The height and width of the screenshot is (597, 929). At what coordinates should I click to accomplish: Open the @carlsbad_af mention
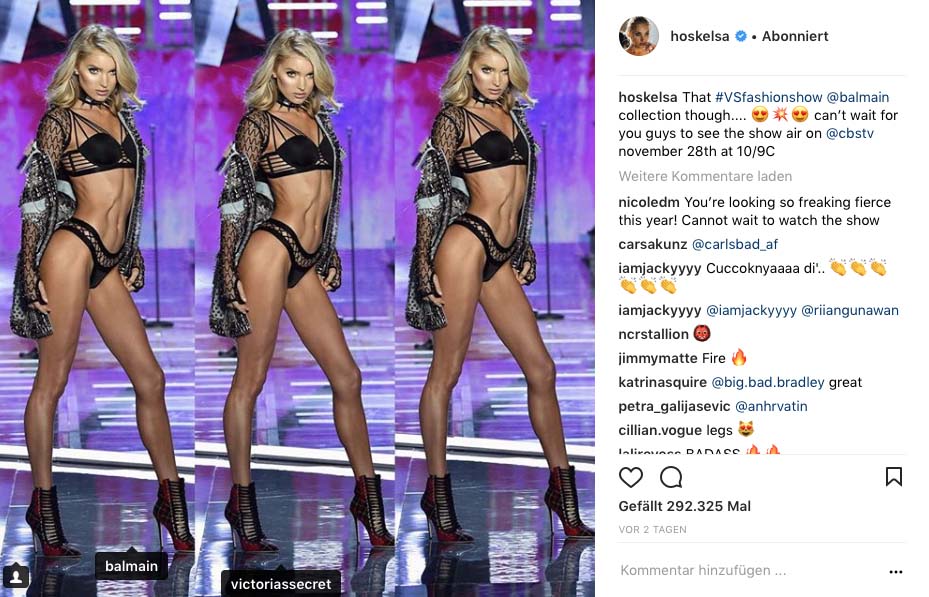pyautogui.click(x=735, y=245)
